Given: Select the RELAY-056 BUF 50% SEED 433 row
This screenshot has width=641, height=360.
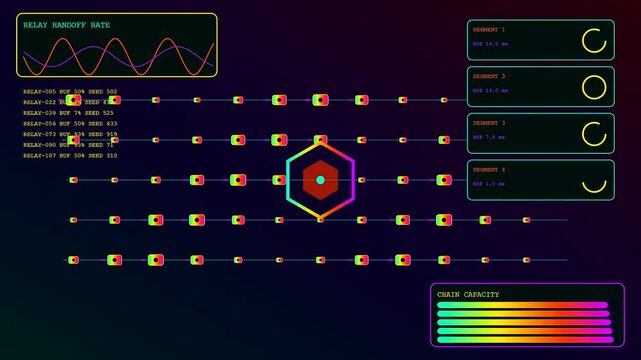Looking at the screenshot, I should (x=70, y=123).
